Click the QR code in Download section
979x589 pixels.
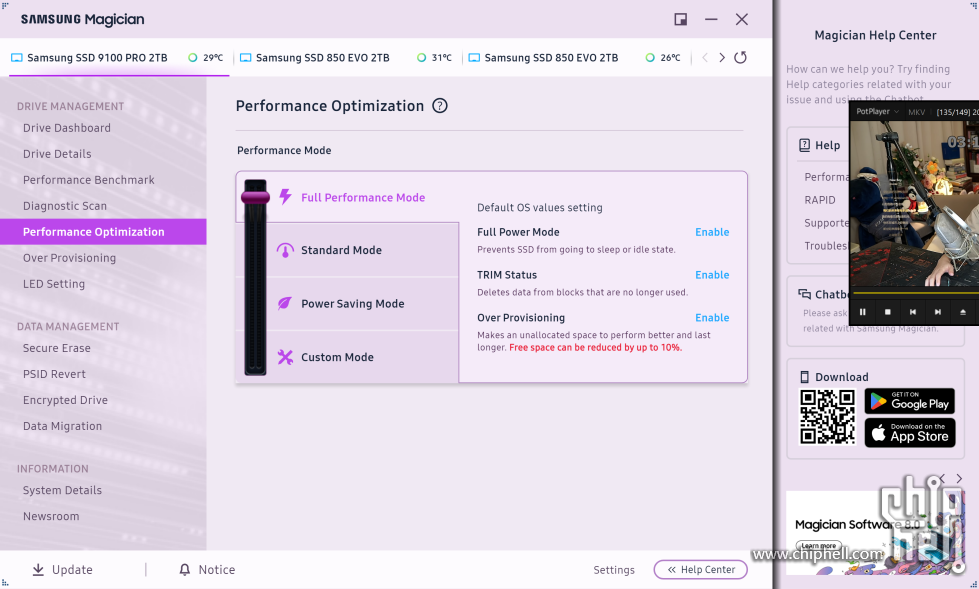[x=827, y=417]
